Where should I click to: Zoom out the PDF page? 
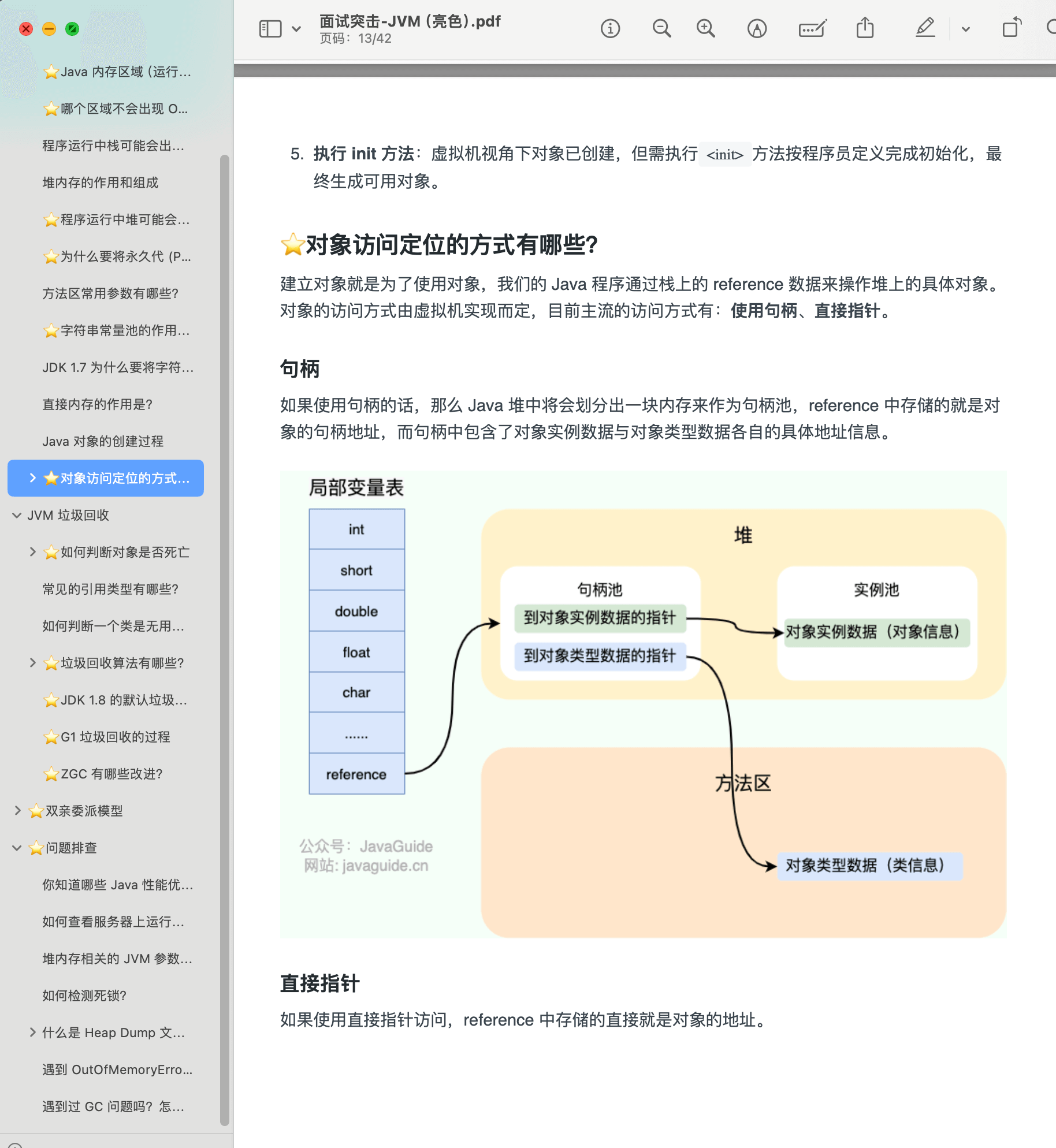(662, 28)
